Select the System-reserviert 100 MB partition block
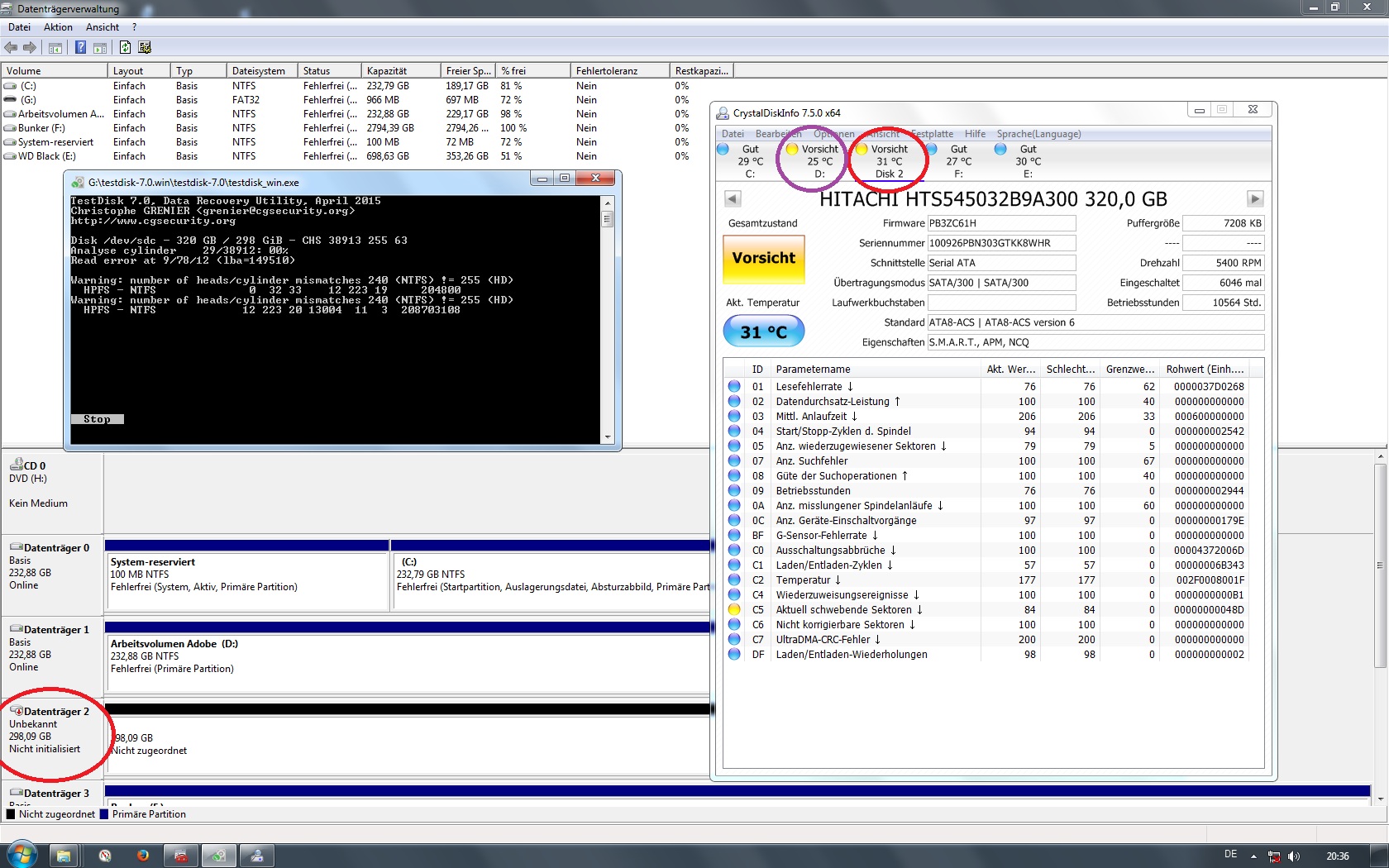Viewport: 1389px width, 868px height. (x=246, y=575)
